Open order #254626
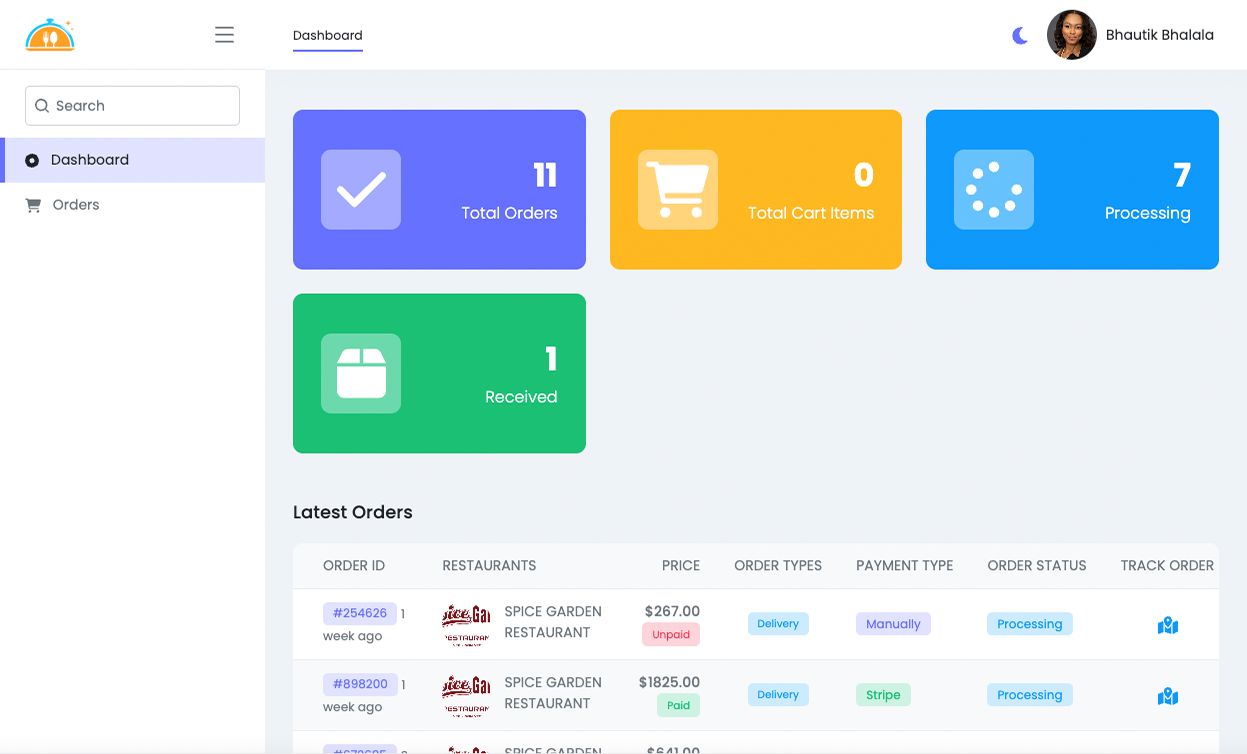 click(360, 613)
